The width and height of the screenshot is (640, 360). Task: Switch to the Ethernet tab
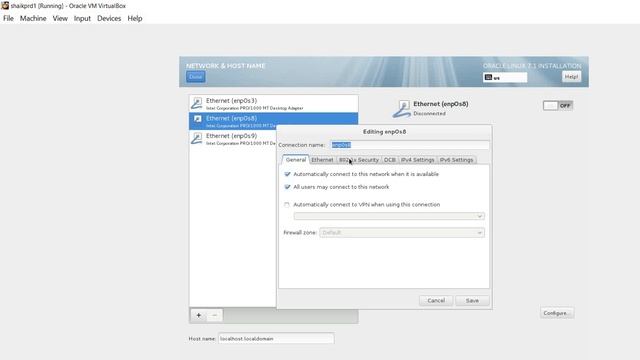(322, 160)
